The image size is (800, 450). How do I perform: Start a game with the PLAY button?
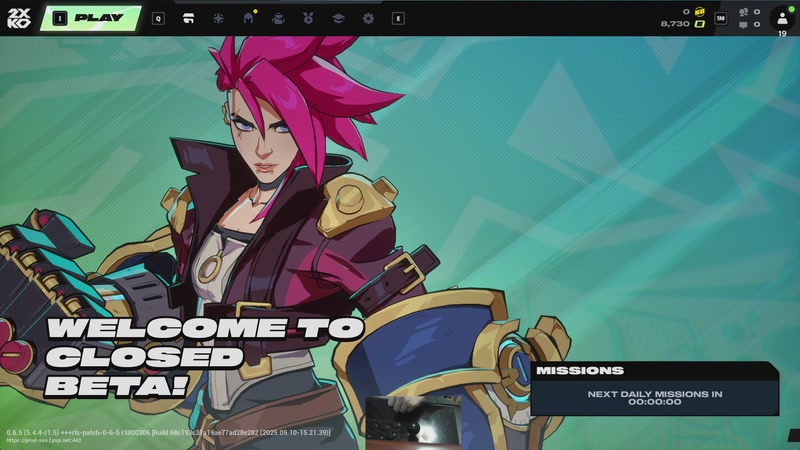91,18
